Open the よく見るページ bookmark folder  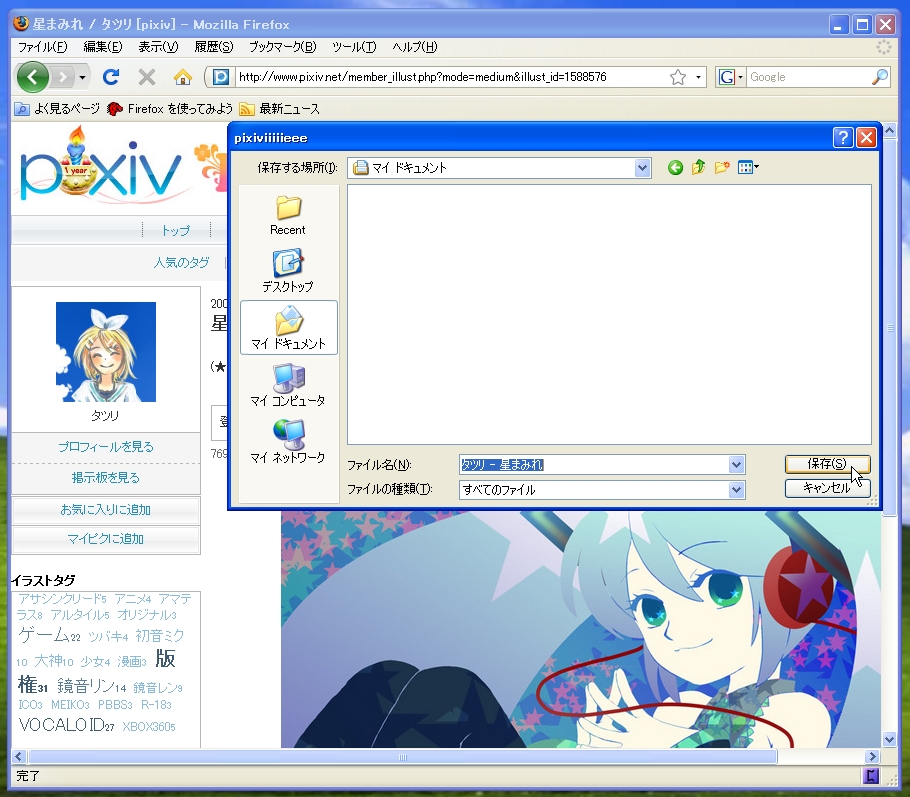(57, 109)
